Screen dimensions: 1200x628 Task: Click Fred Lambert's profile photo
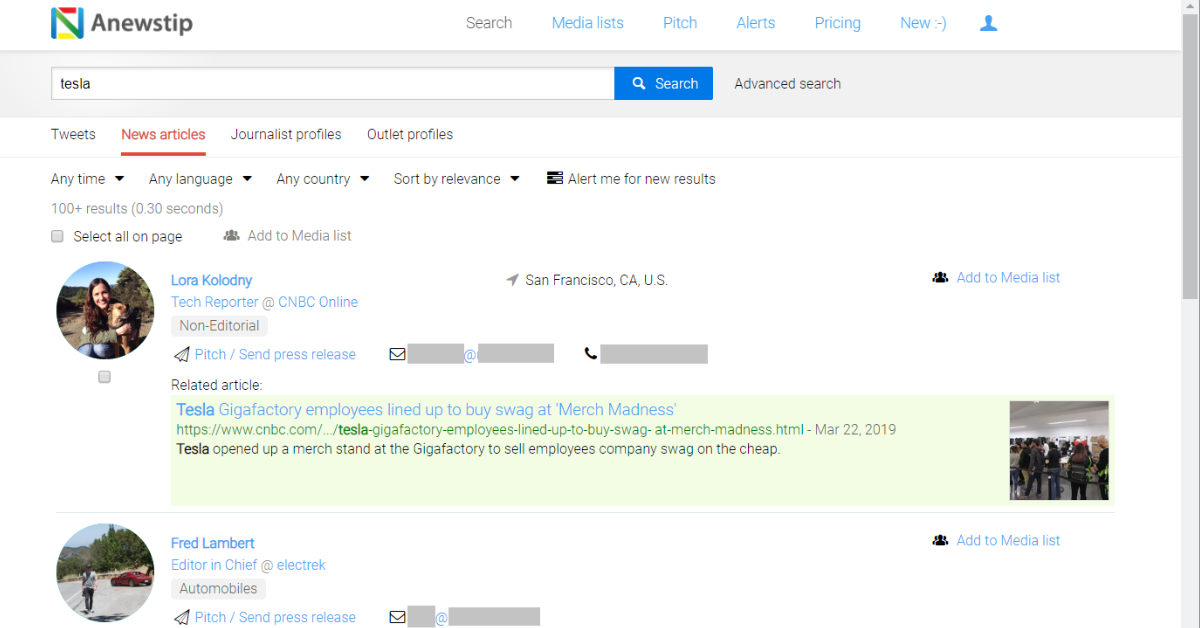click(x=104, y=574)
